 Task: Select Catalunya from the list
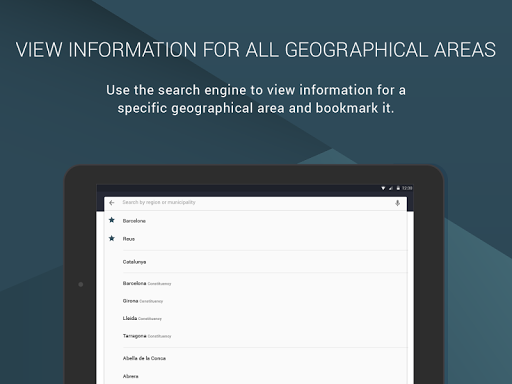pyautogui.click(x=255, y=262)
